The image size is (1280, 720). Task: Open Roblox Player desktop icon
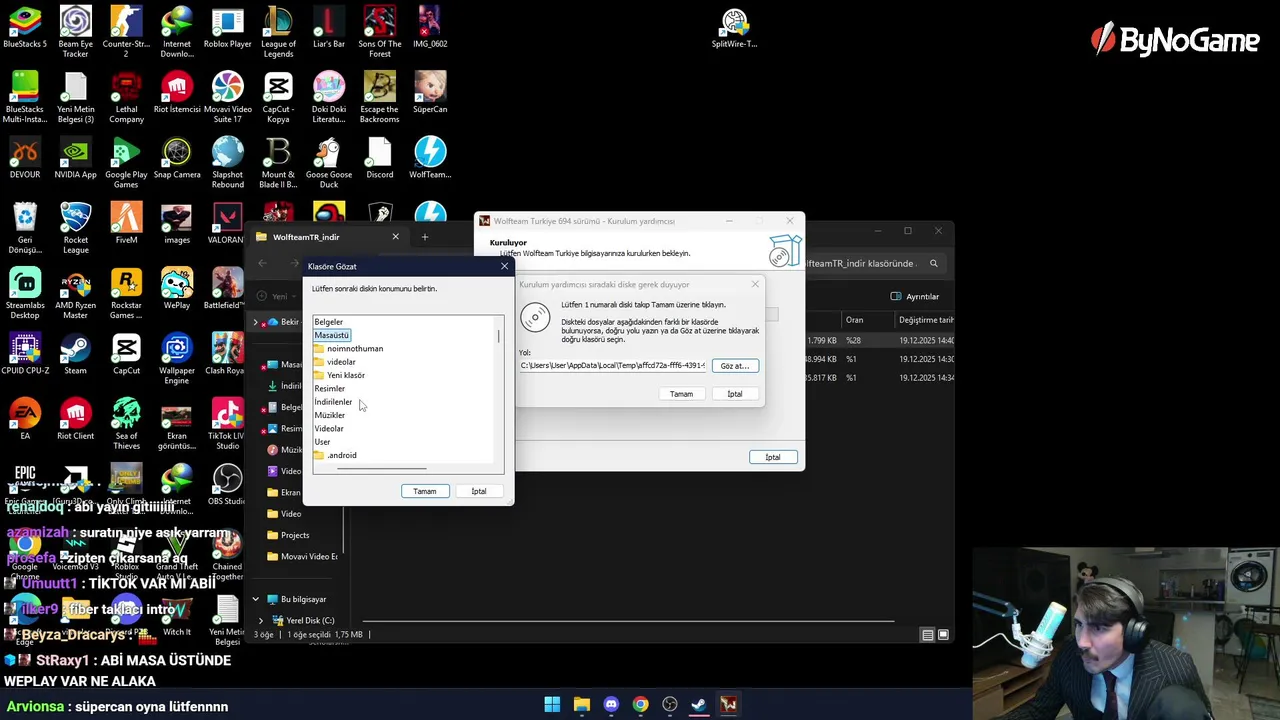[227, 28]
